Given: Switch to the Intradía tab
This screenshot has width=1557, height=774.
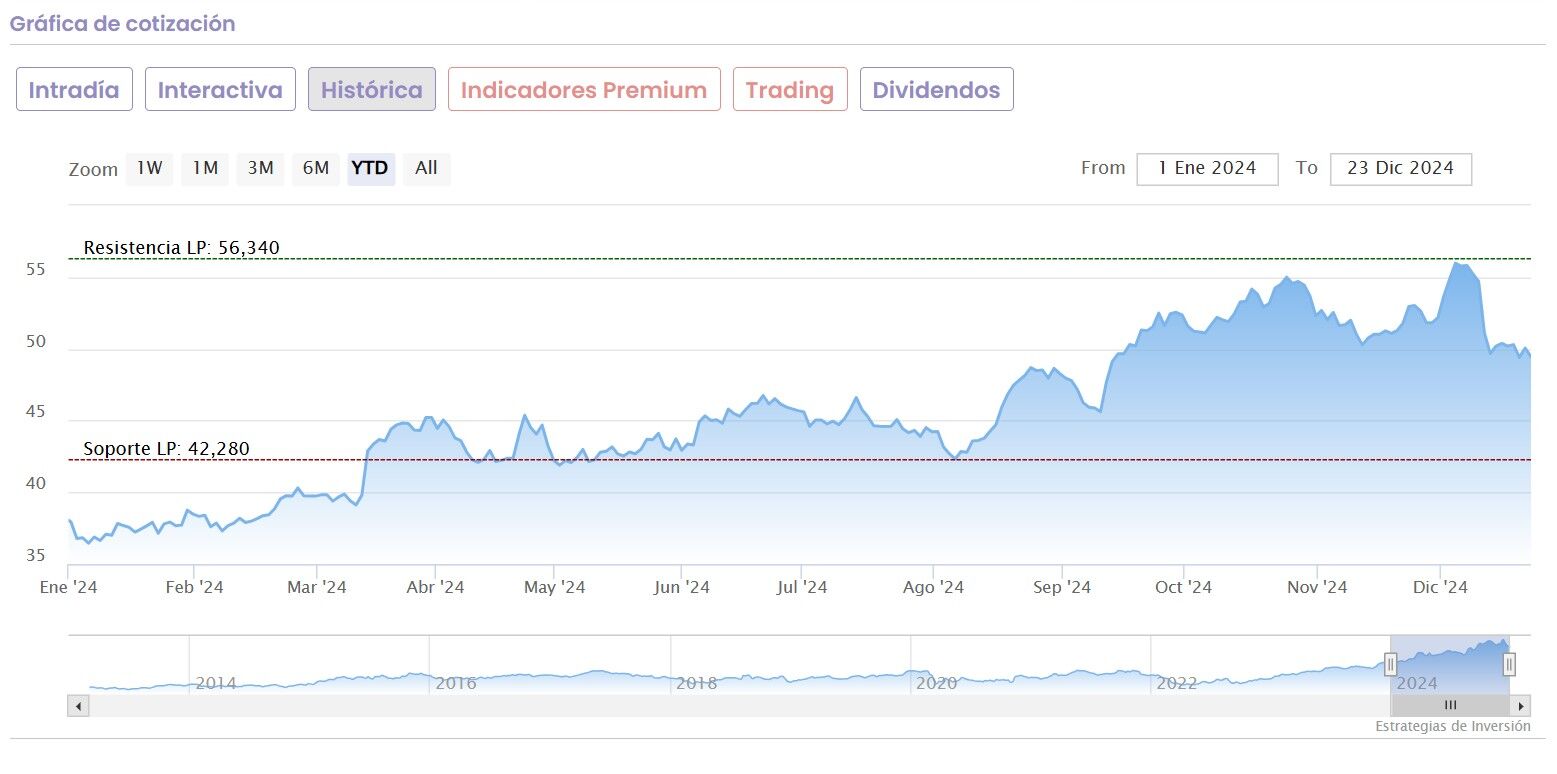Looking at the screenshot, I should (x=74, y=90).
